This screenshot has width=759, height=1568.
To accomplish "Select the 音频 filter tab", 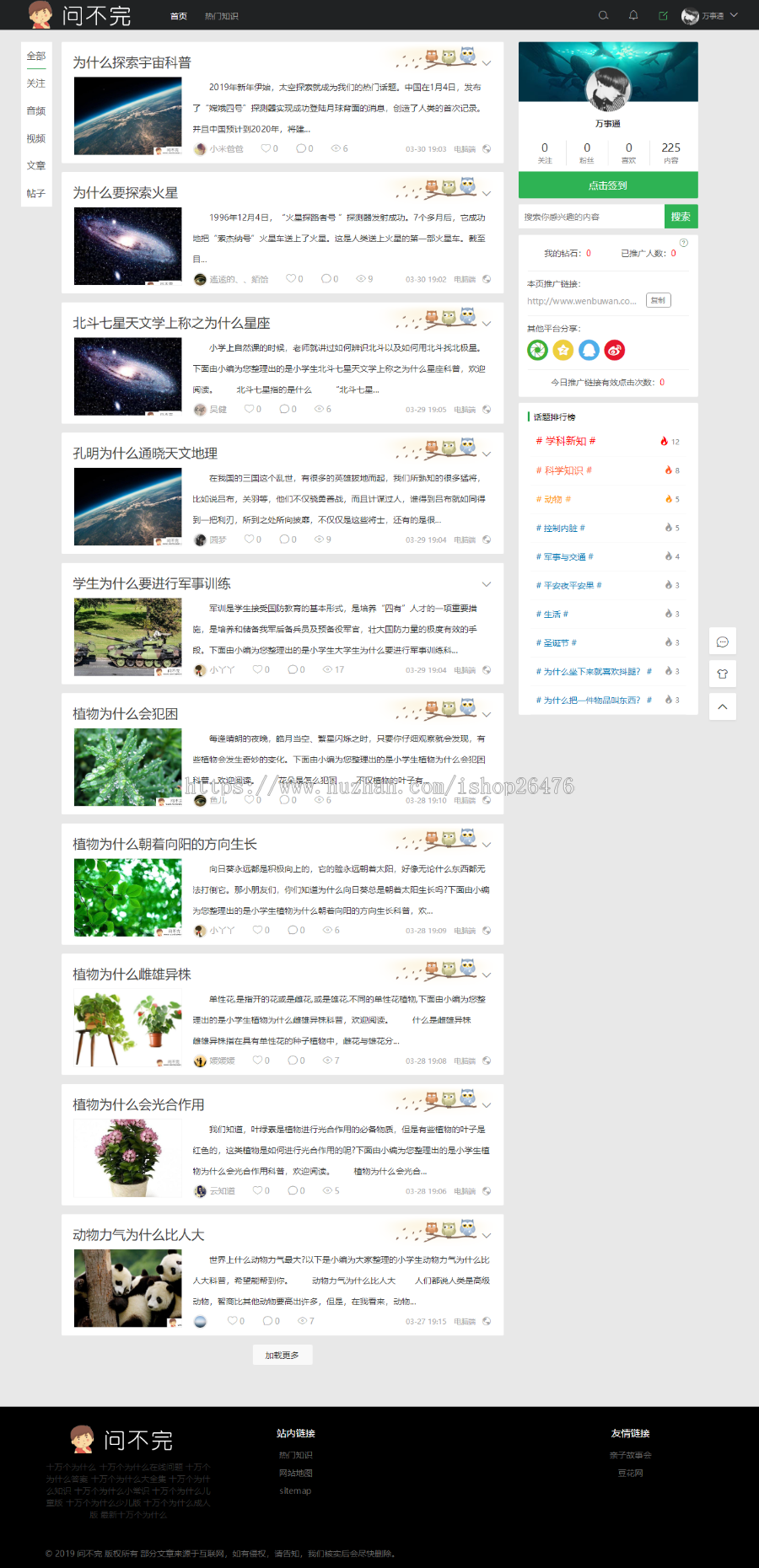I will tap(36, 111).
